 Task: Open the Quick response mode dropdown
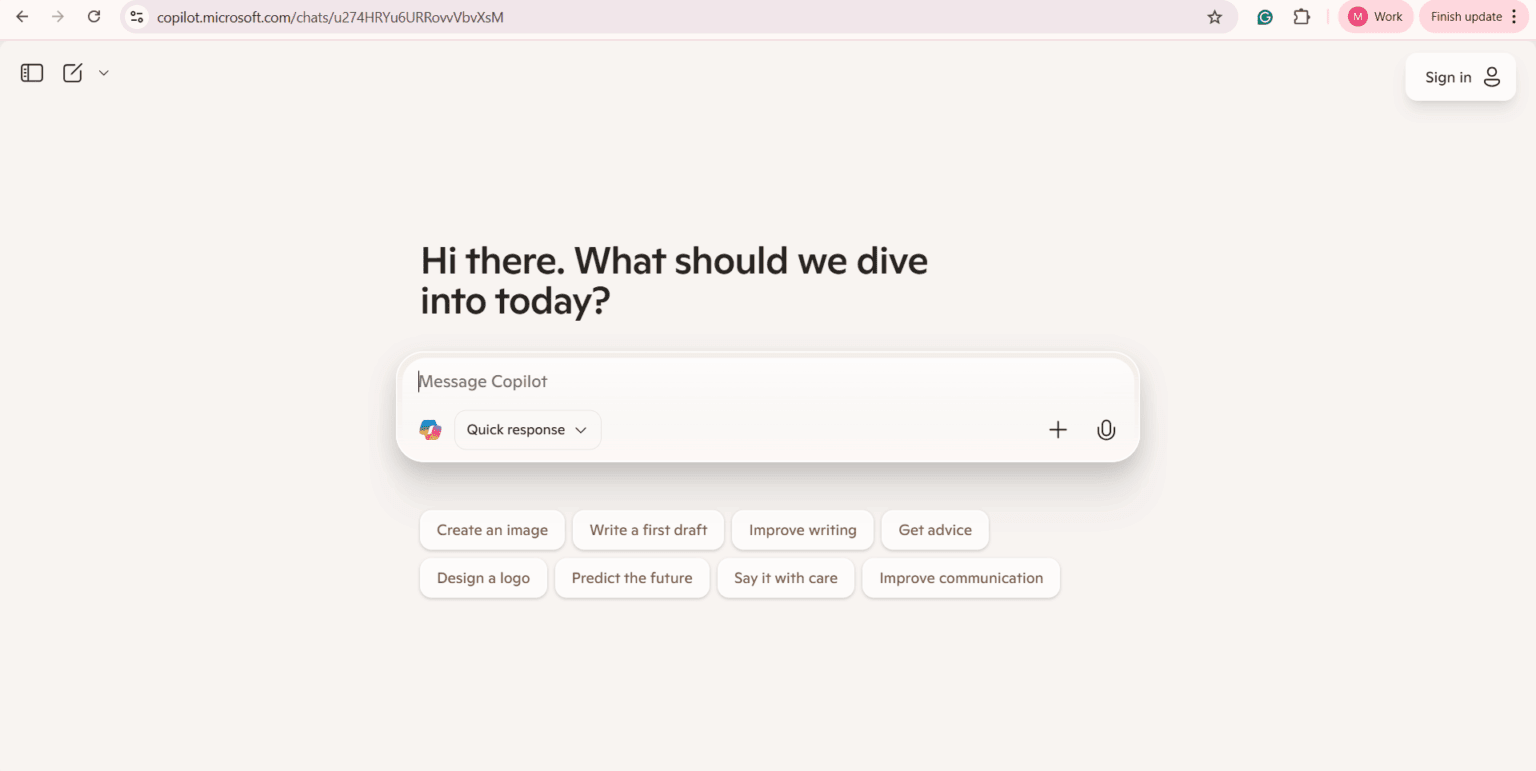(x=527, y=430)
